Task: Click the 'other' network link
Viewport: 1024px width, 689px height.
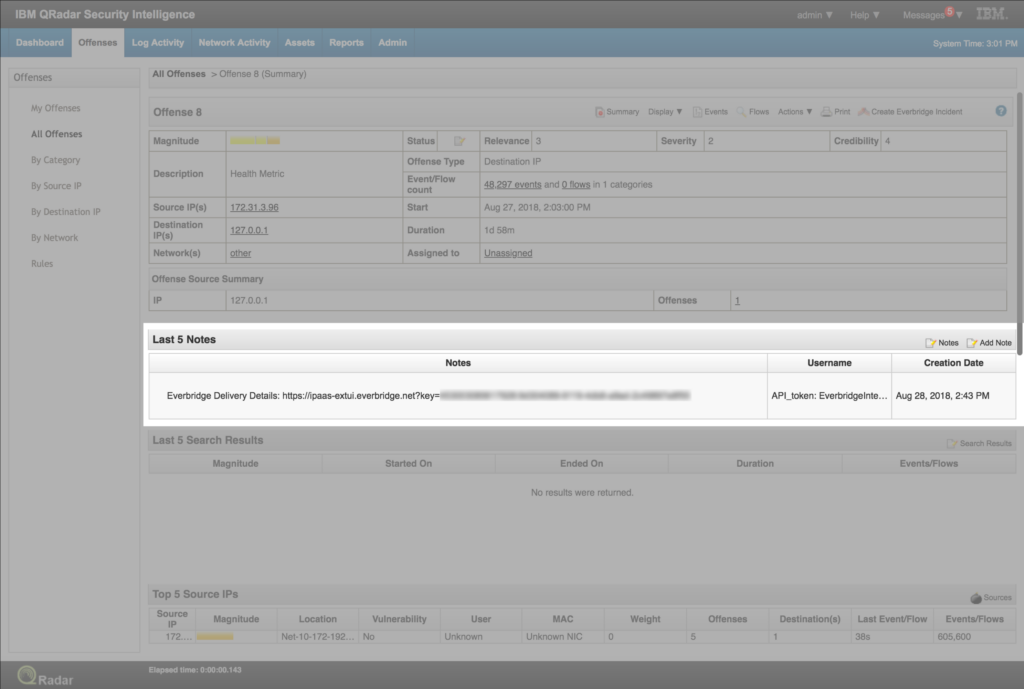Action: (x=240, y=253)
